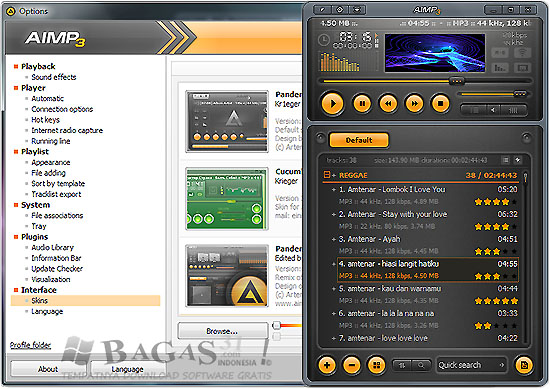Open the playlist miscellaneous grid button
The height and width of the screenshot is (389, 550).
coord(376,365)
